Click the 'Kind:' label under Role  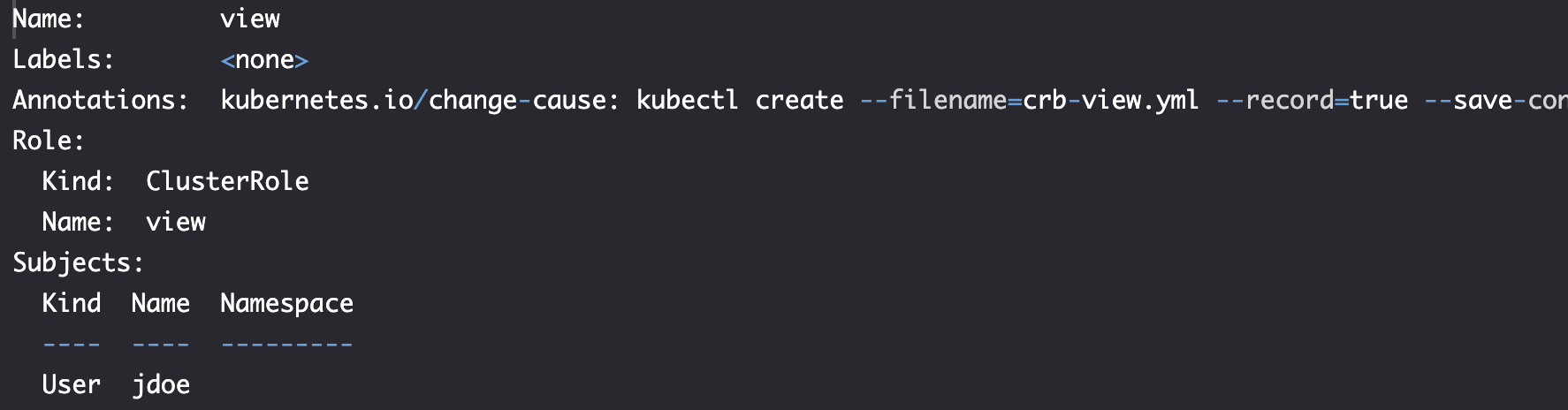click(79, 181)
